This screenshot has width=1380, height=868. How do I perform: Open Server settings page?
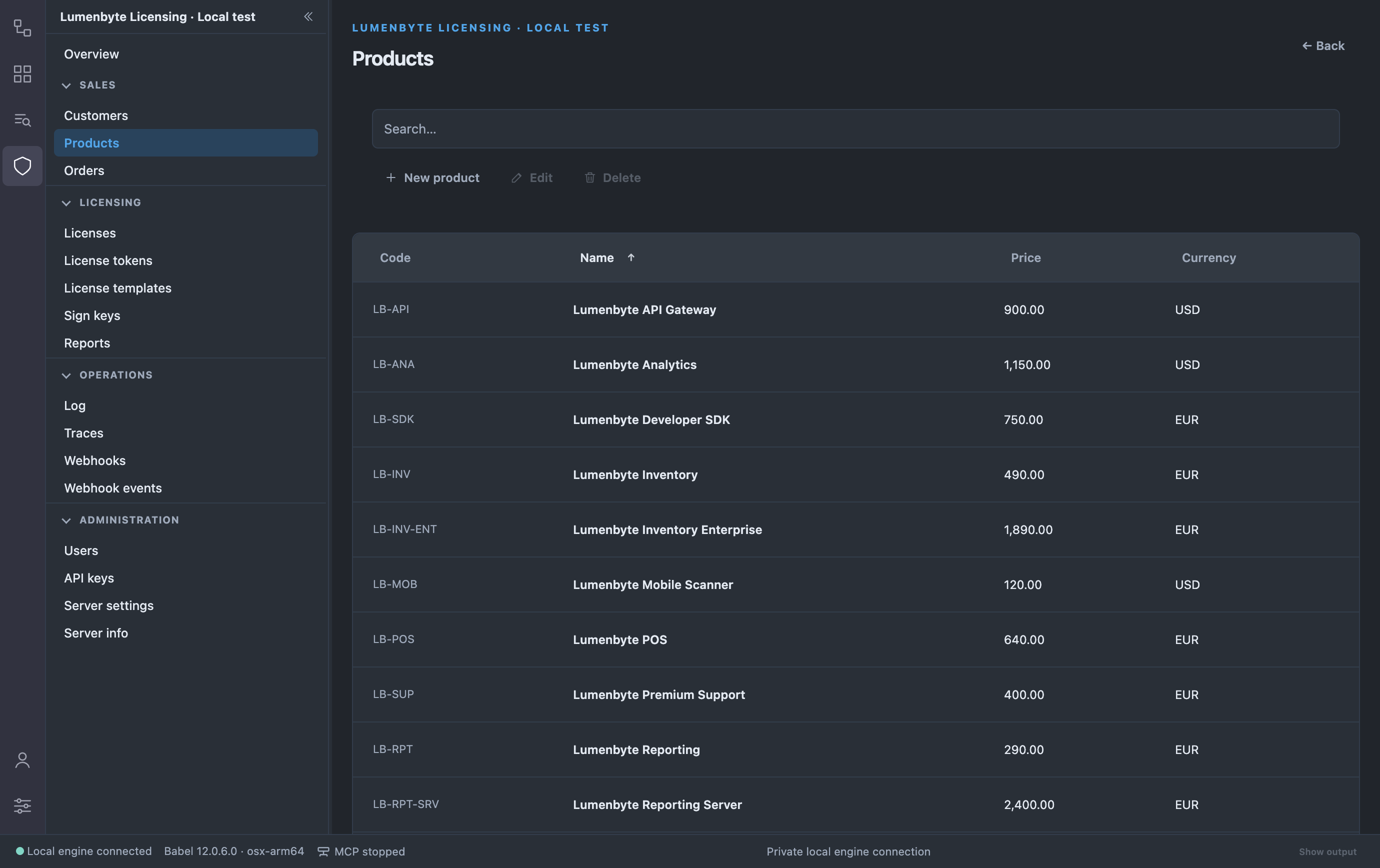click(185, 605)
